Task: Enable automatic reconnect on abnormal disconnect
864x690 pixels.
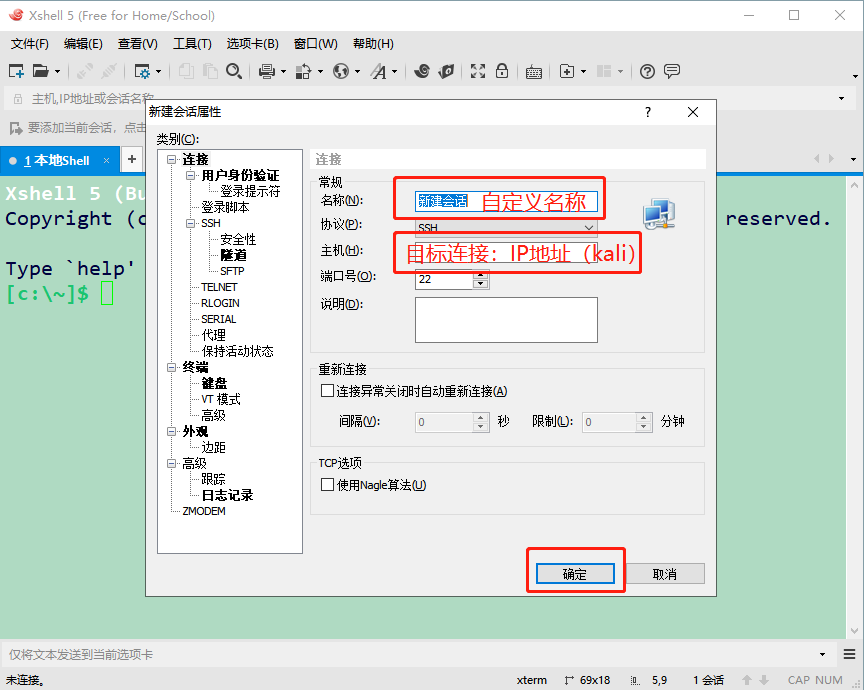Action: [327, 390]
